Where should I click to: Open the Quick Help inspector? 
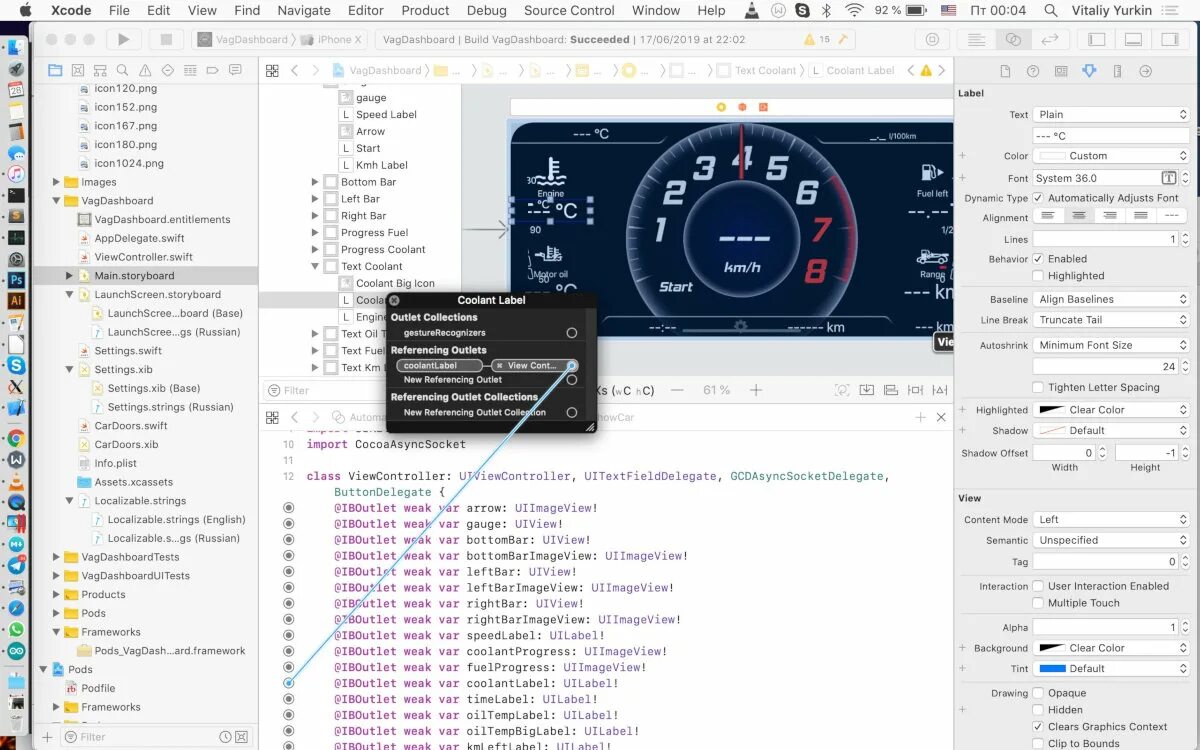click(x=1033, y=70)
